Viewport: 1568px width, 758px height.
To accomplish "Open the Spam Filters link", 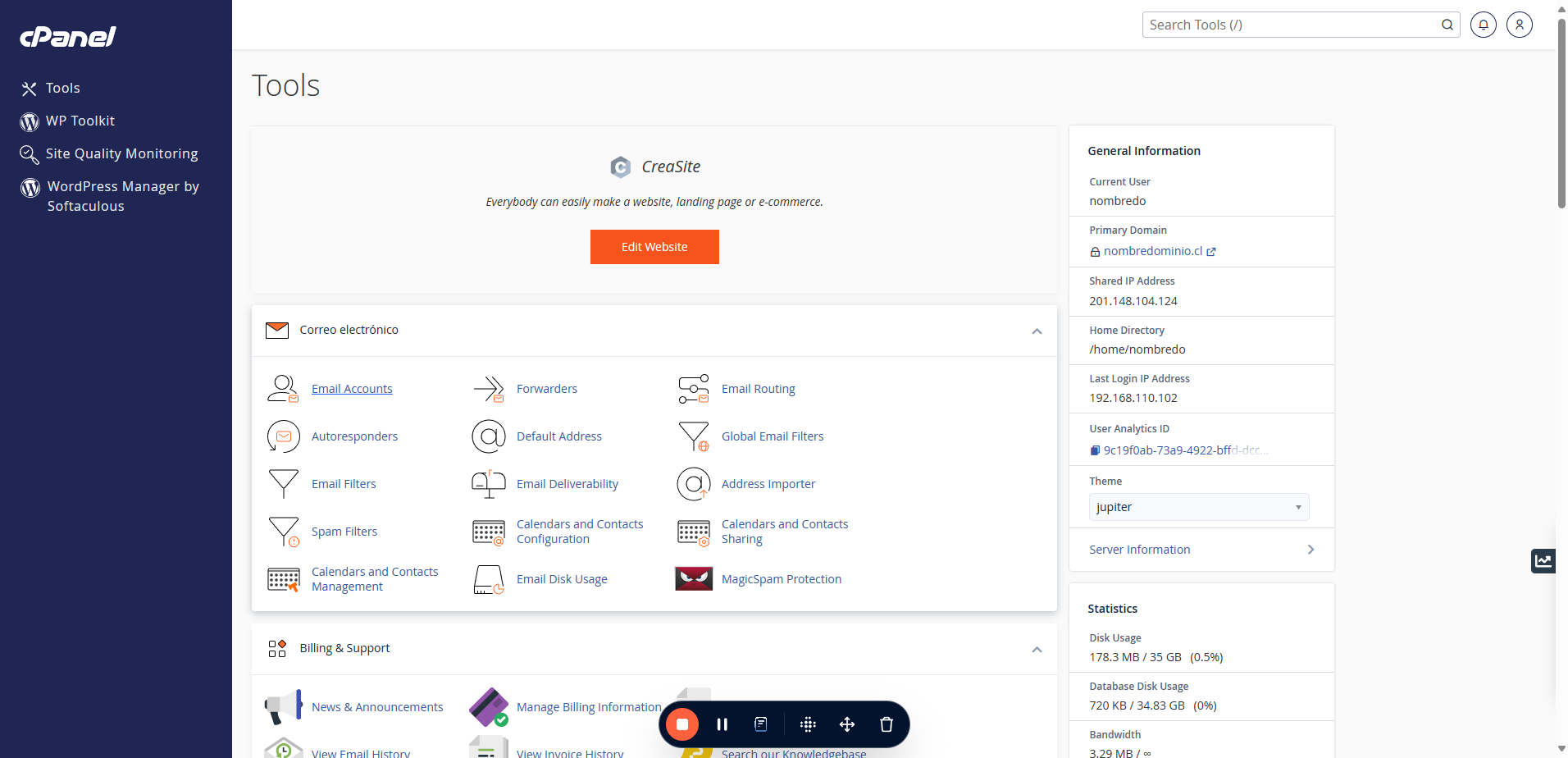I will tap(344, 532).
